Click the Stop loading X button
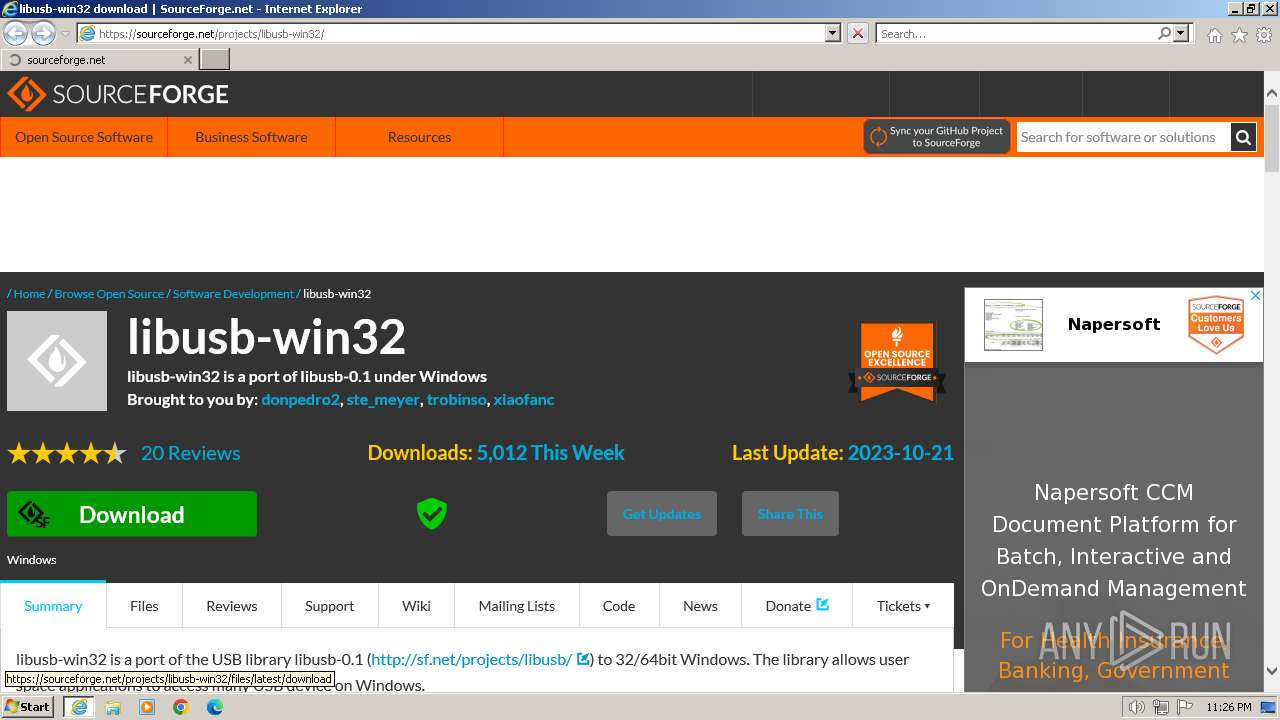The height and width of the screenshot is (720, 1280). tap(858, 33)
